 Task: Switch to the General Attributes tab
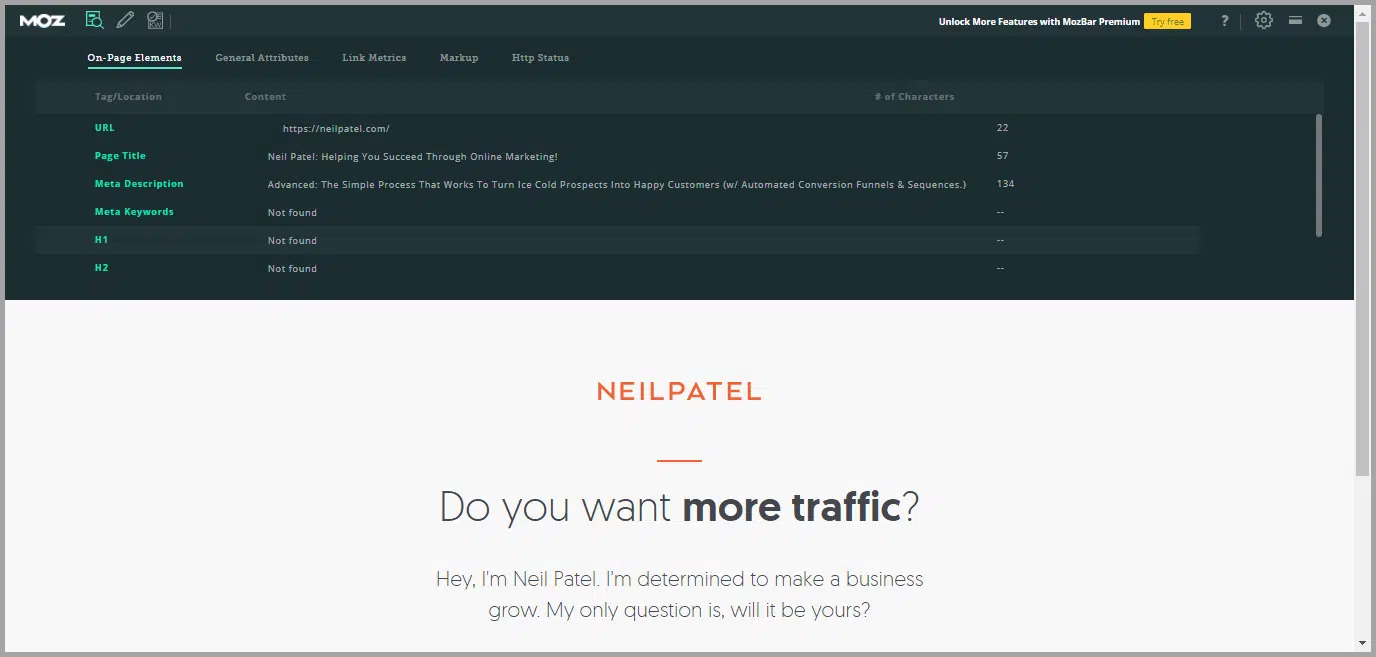[262, 58]
